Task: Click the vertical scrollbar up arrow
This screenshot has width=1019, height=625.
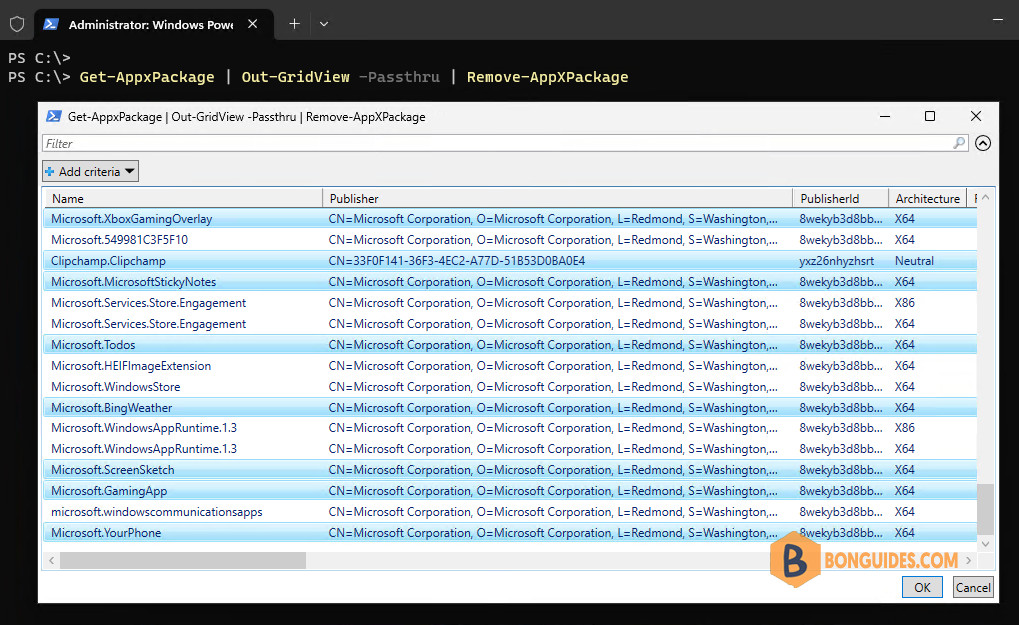Action: click(985, 198)
